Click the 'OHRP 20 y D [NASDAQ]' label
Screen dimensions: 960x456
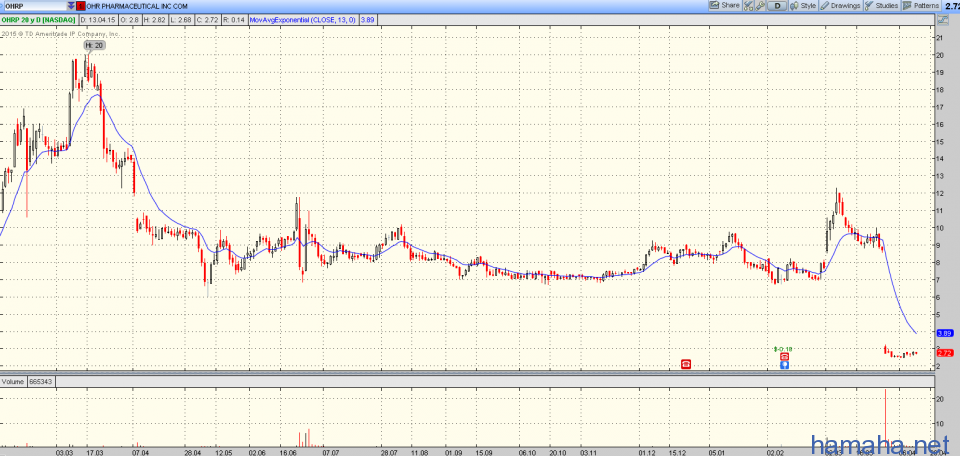coord(38,20)
